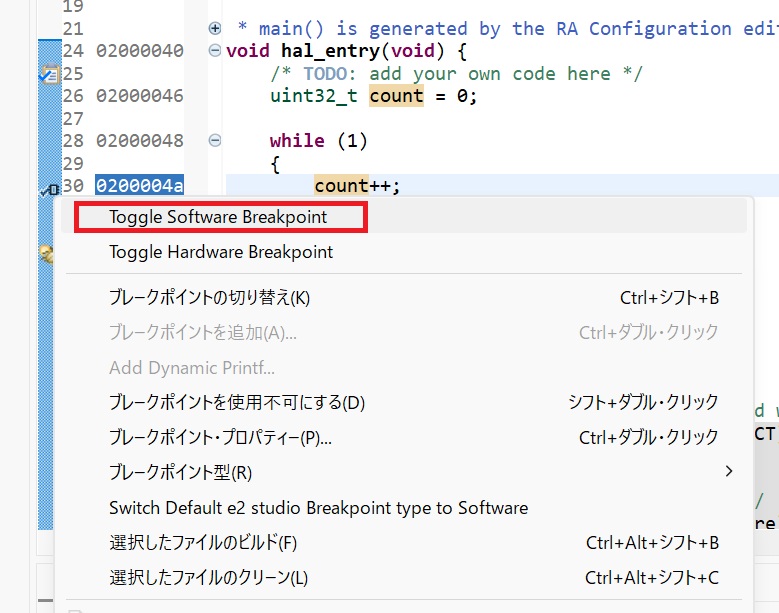This screenshot has width=779, height=613.
Task: Click the uint32_t type keyword
Action: tap(313, 95)
